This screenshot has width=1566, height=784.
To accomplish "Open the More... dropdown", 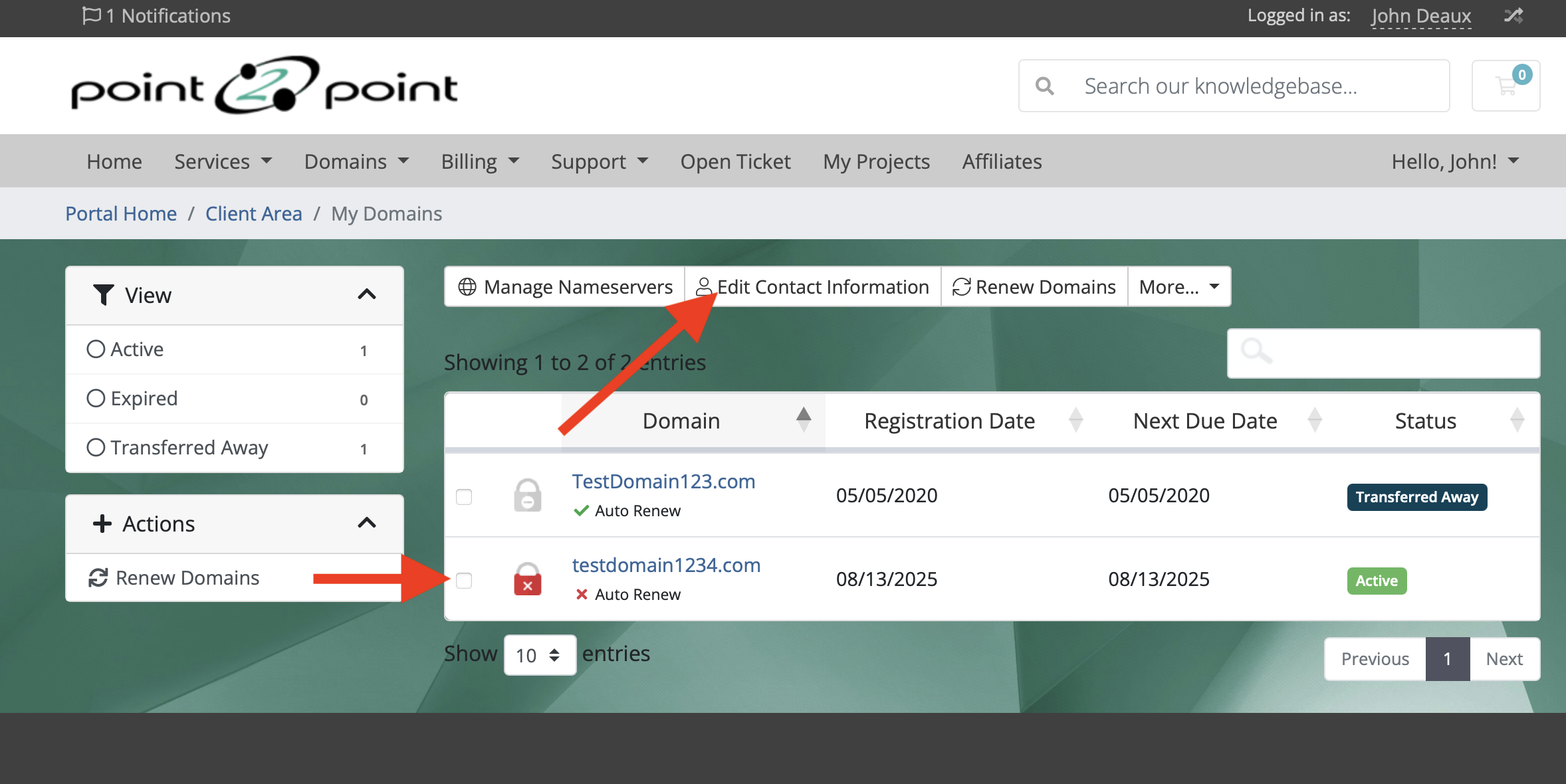I will (1179, 287).
